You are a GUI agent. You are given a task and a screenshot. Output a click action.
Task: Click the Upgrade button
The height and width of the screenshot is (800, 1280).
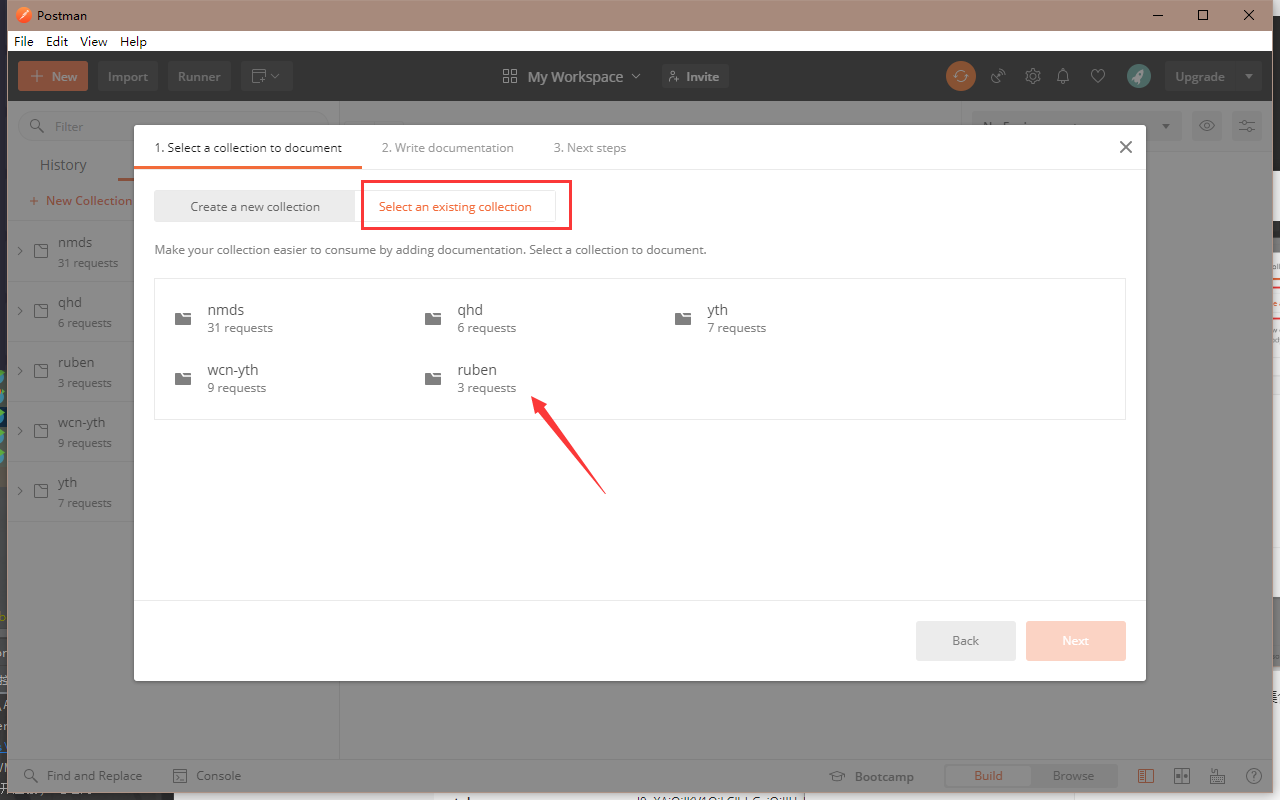point(1200,76)
